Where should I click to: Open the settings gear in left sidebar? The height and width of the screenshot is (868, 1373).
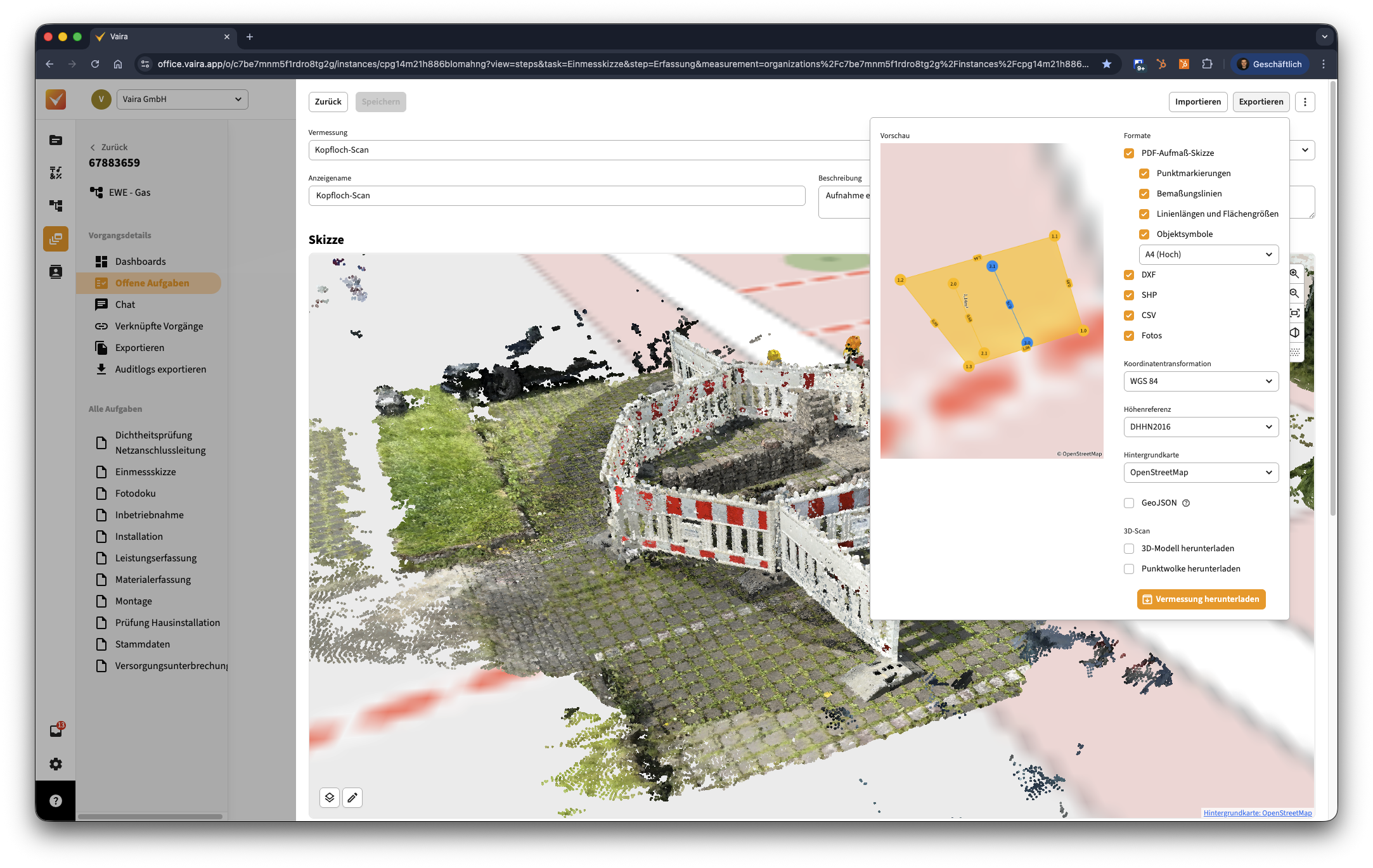[56, 764]
